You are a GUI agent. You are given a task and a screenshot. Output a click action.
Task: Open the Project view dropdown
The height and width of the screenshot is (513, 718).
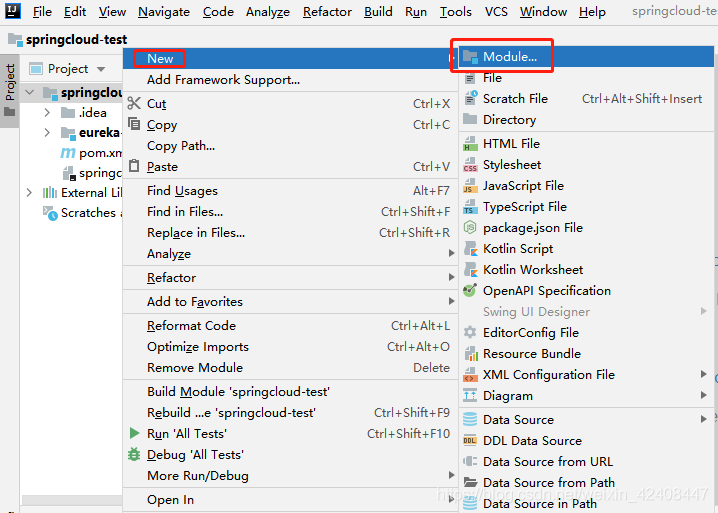click(99, 69)
